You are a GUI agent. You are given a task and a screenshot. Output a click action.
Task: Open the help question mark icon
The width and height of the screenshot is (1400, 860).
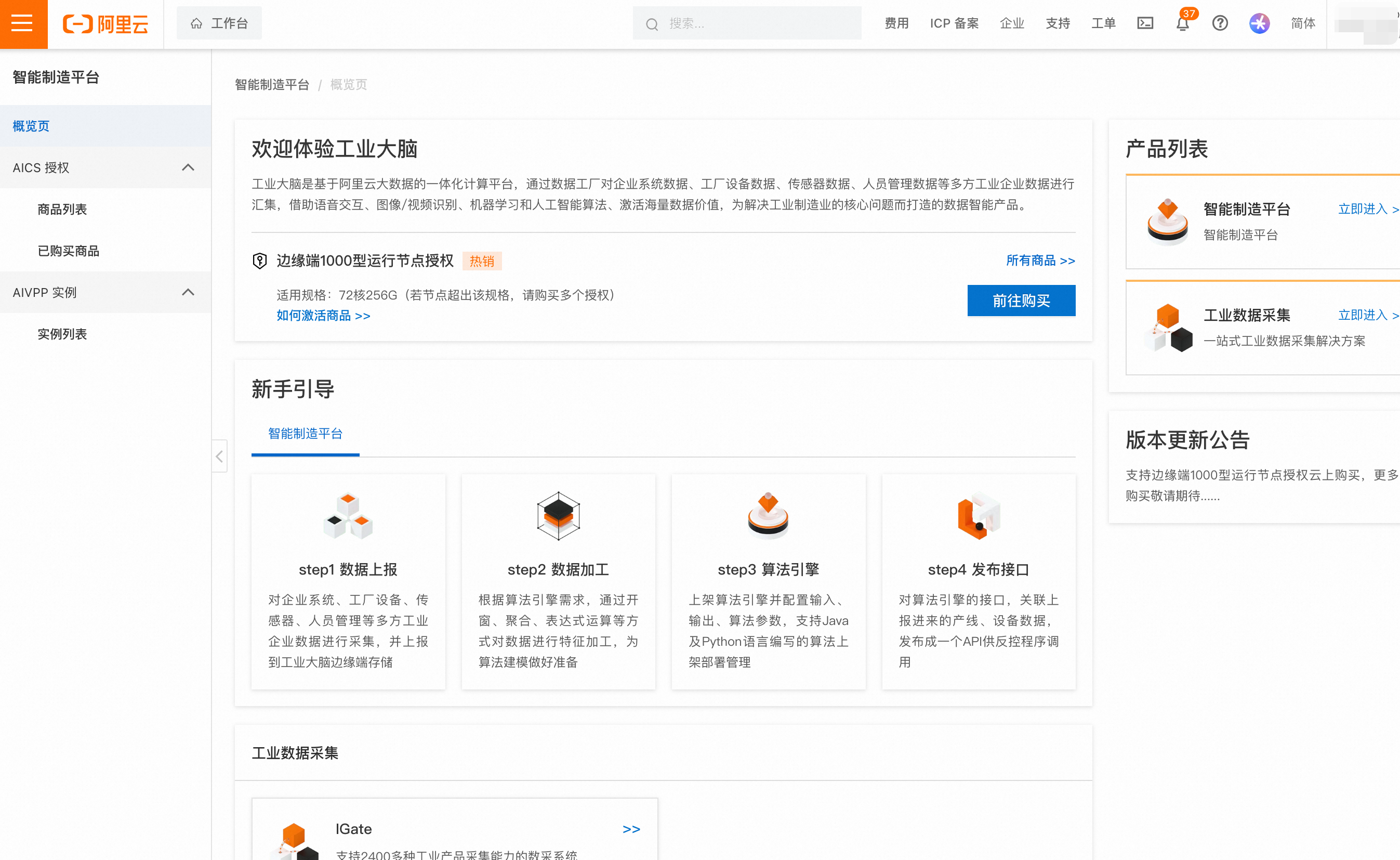pos(1220,23)
